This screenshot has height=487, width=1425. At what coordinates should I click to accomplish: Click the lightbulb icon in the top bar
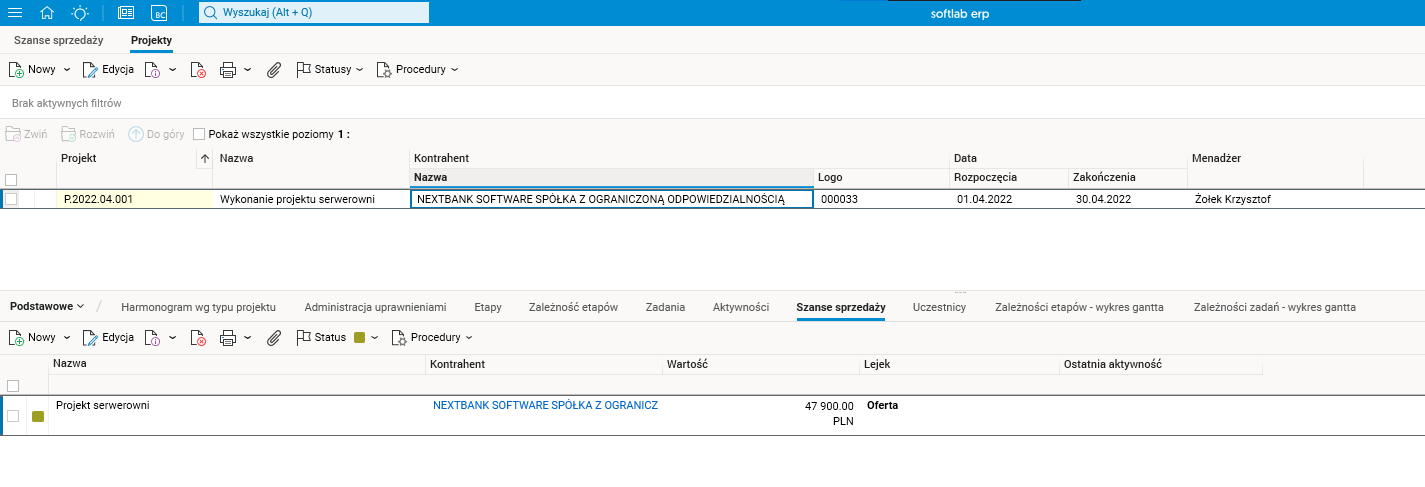click(x=80, y=13)
